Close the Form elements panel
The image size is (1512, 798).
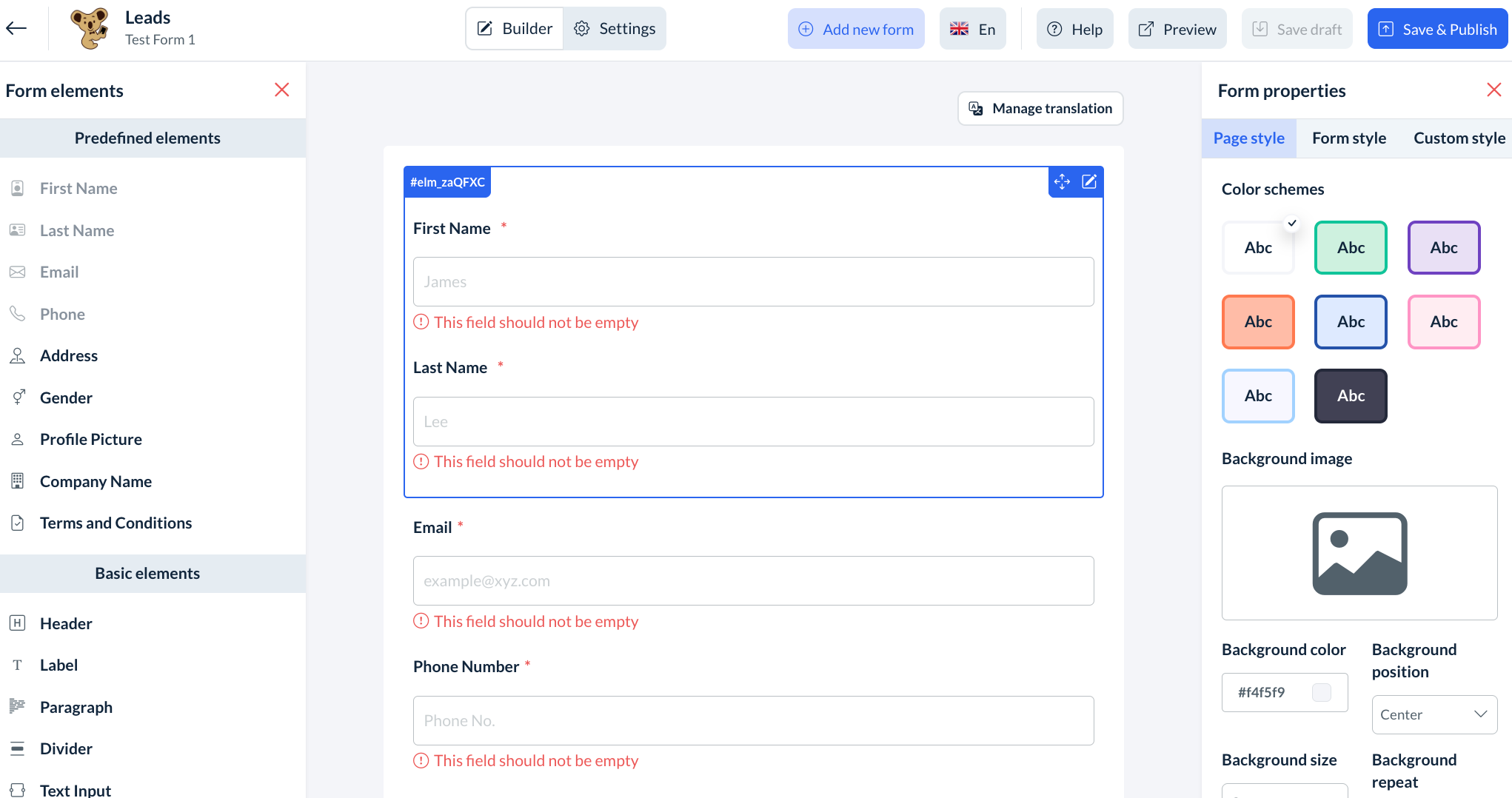[x=281, y=90]
